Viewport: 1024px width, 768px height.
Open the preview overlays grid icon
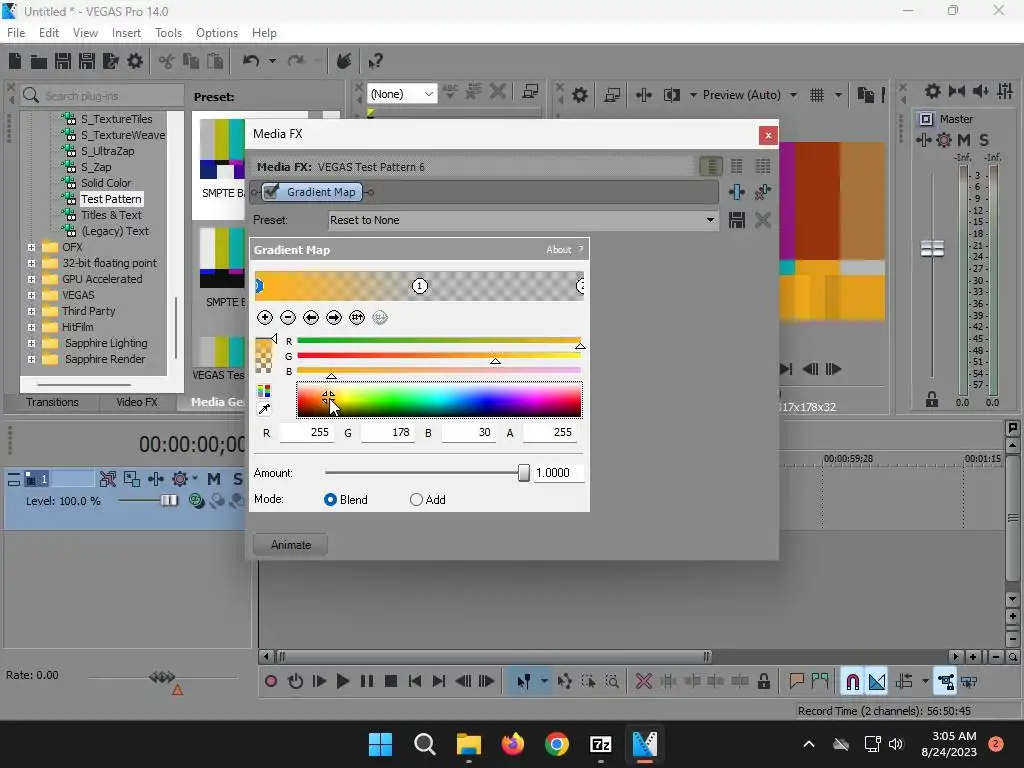817,95
